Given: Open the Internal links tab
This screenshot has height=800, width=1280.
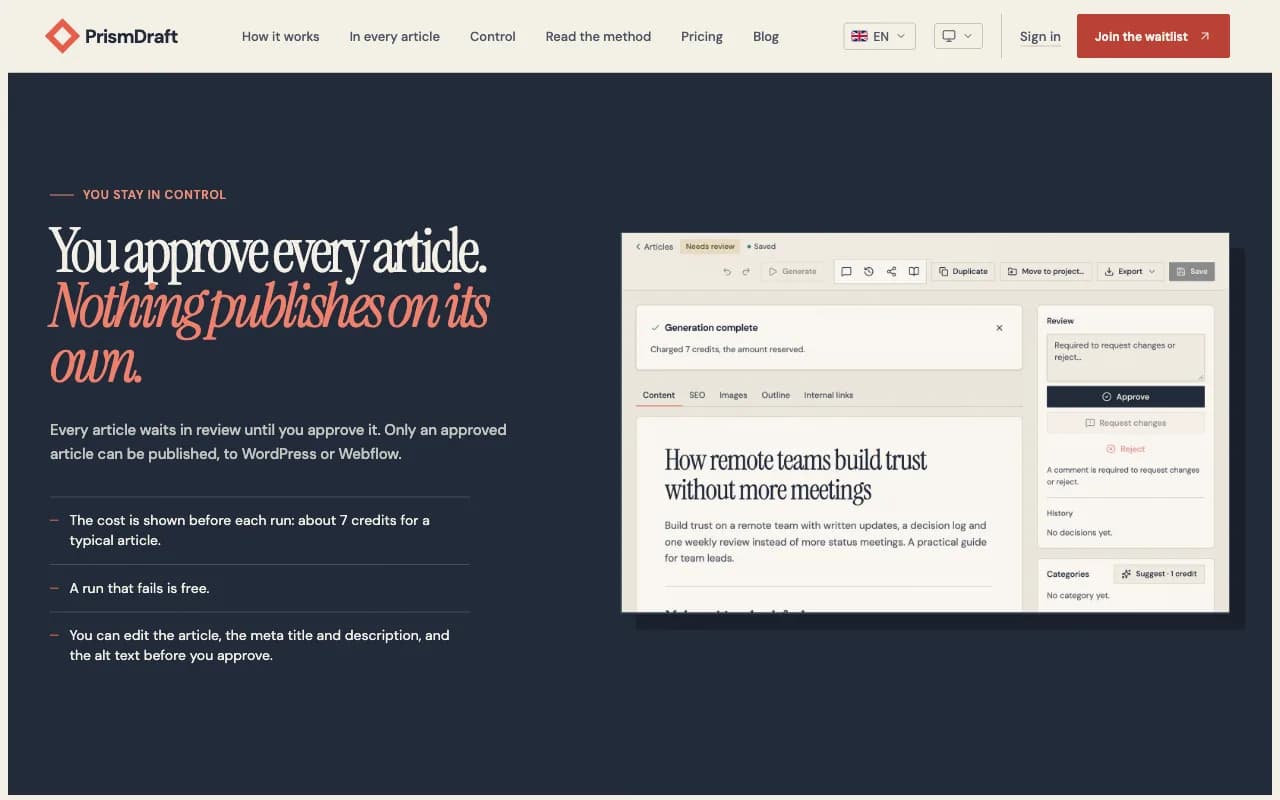Looking at the screenshot, I should (x=829, y=395).
